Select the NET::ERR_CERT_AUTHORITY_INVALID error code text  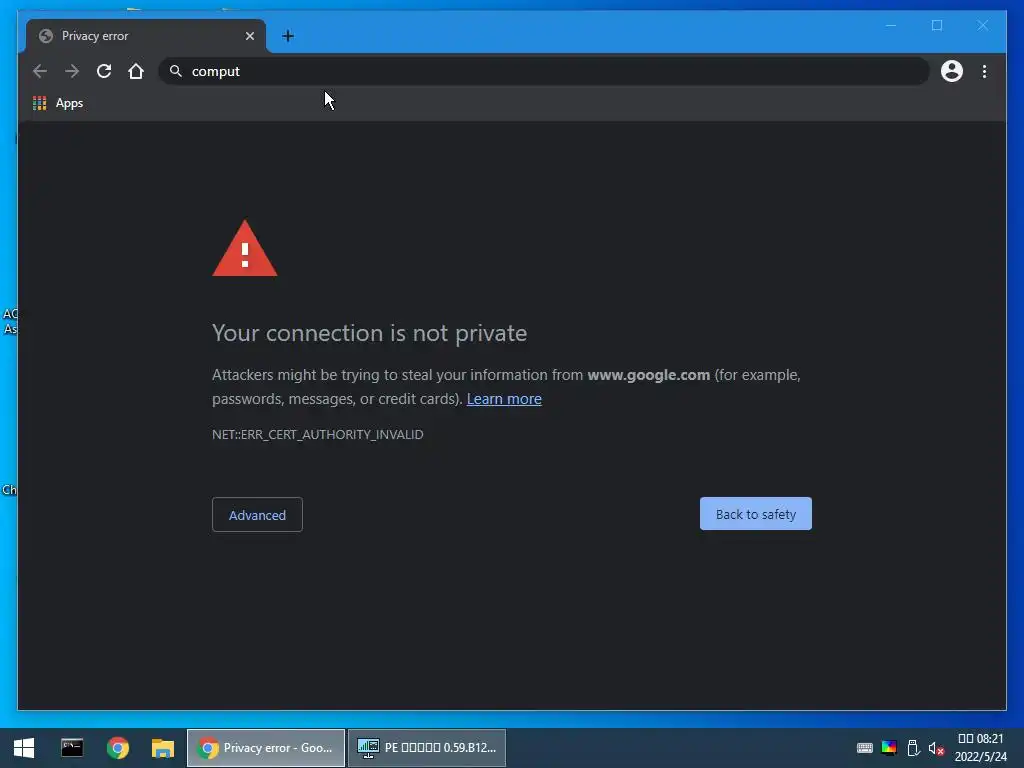(317, 435)
